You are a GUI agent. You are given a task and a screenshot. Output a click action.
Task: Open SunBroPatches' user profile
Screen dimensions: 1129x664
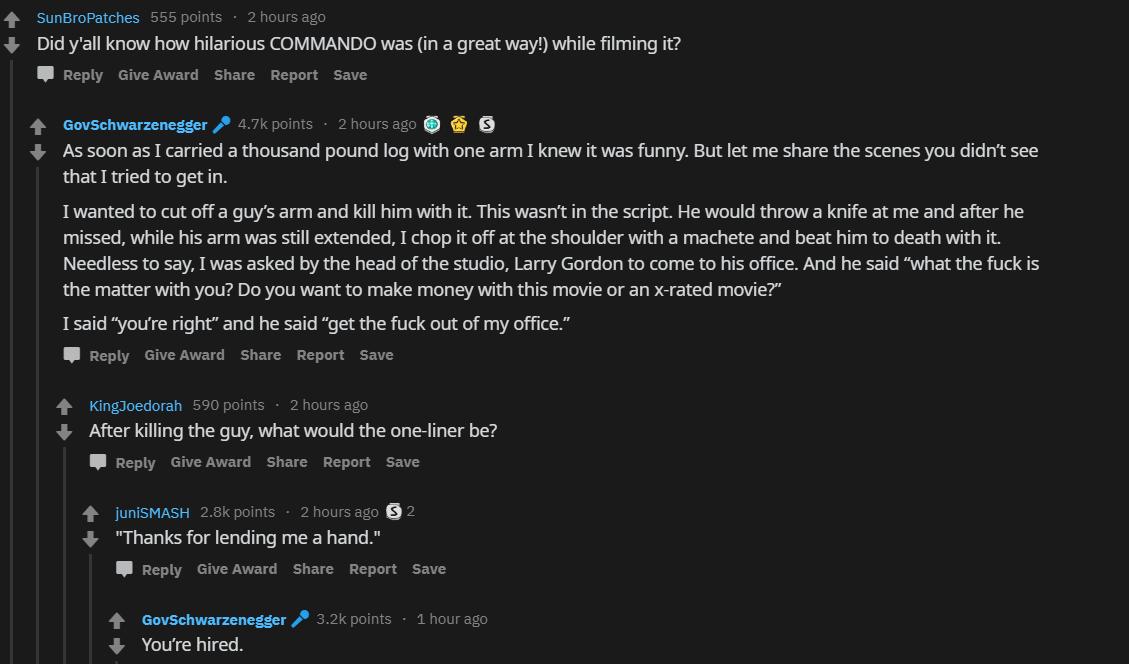click(x=88, y=17)
